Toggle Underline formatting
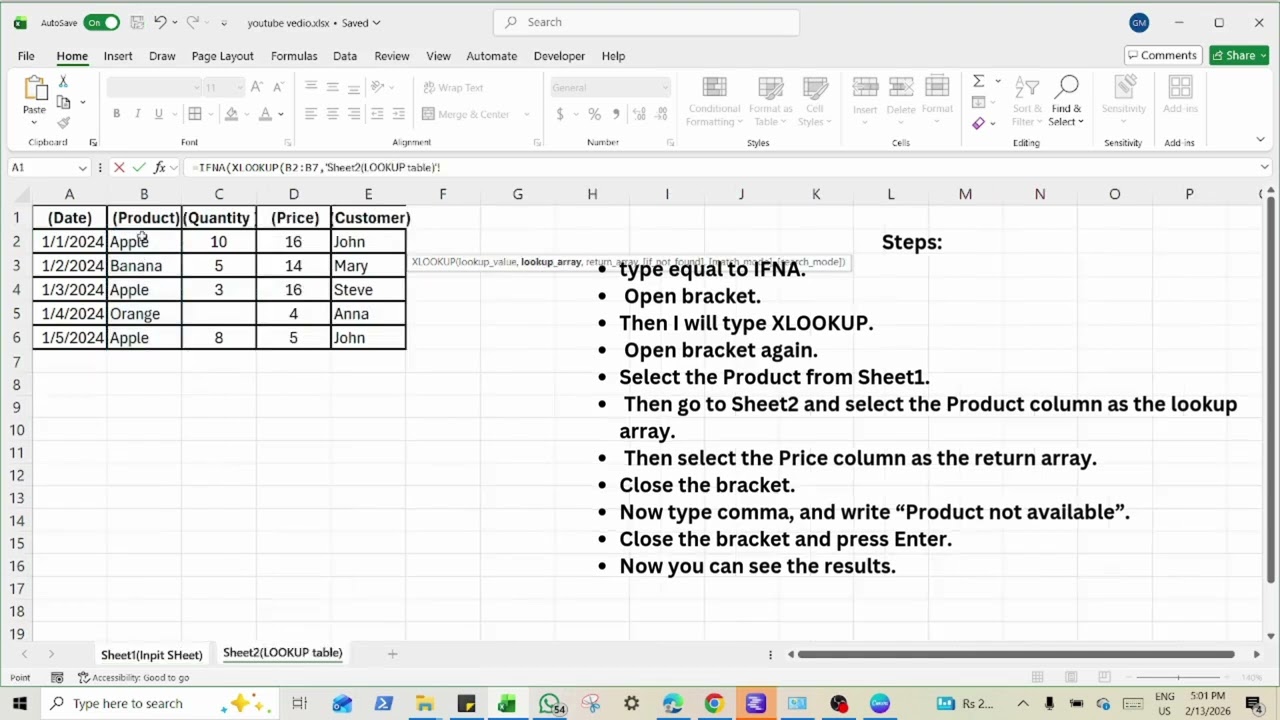This screenshot has width=1280, height=720. [158, 114]
